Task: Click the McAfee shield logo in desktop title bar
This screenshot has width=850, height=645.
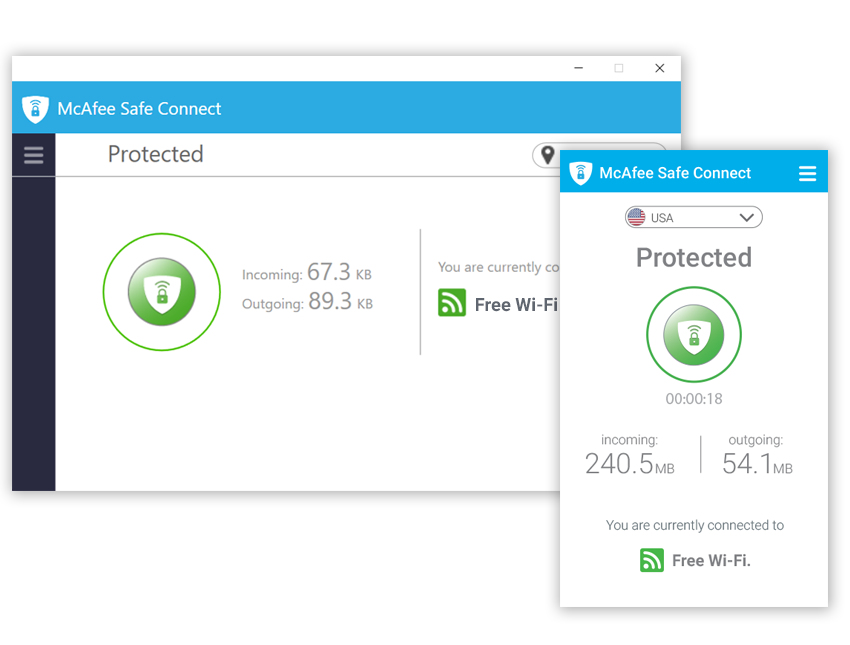Action: point(36,109)
